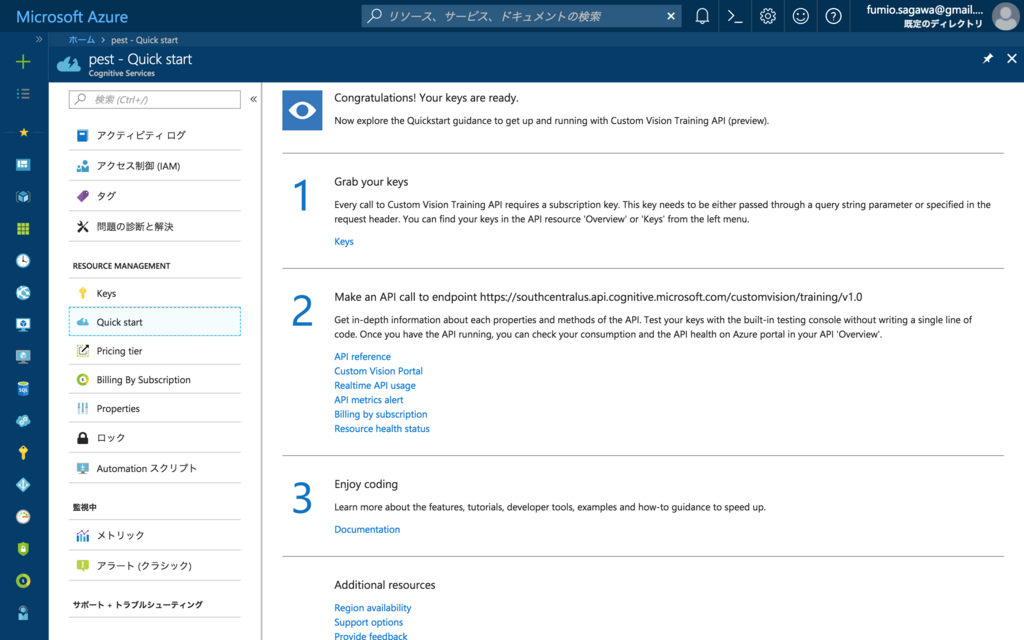Open the cloud database sidebar icon

24,421
